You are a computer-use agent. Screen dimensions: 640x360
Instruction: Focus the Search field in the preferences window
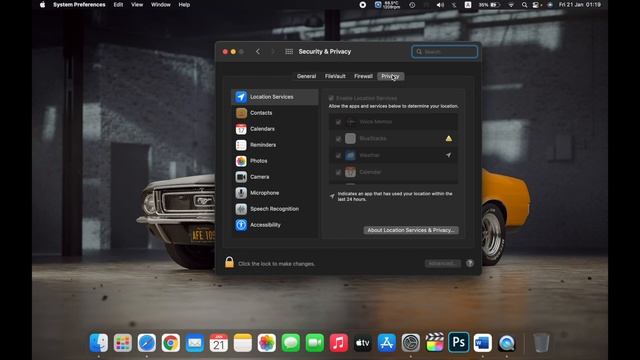tap(444, 52)
